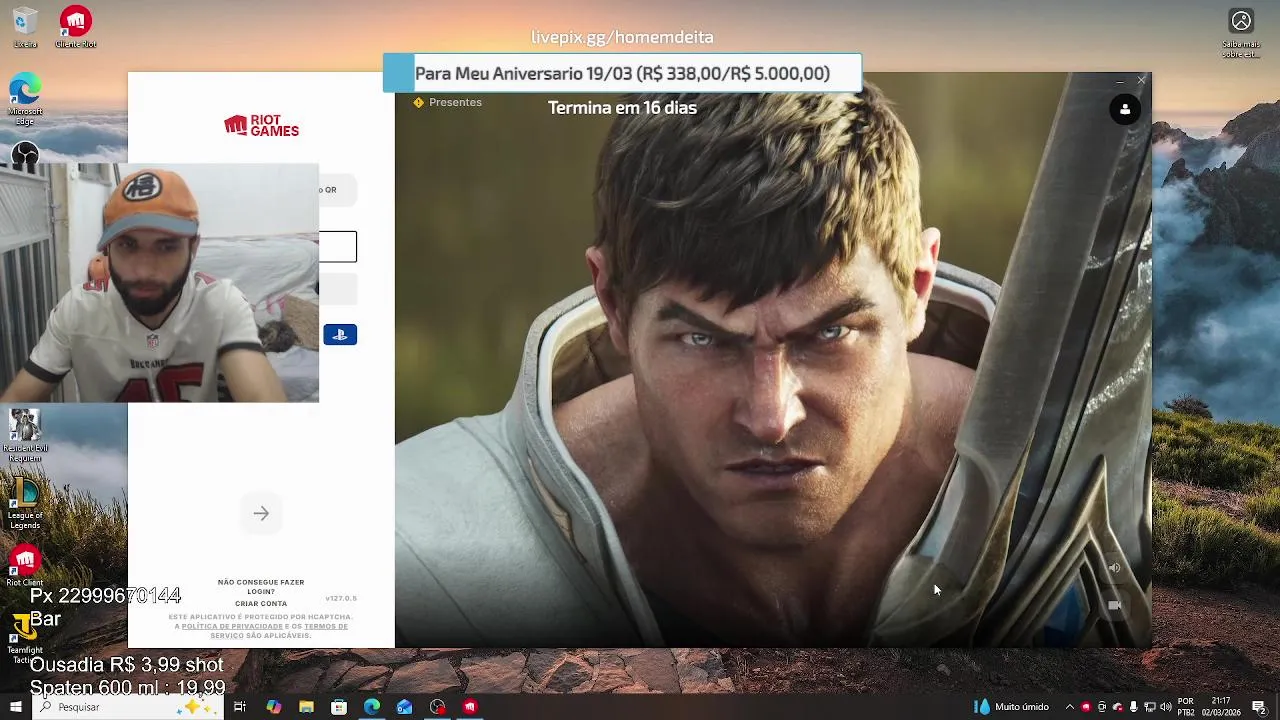Mute the background video sound icon
1280x720 pixels.
[x=1114, y=568]
